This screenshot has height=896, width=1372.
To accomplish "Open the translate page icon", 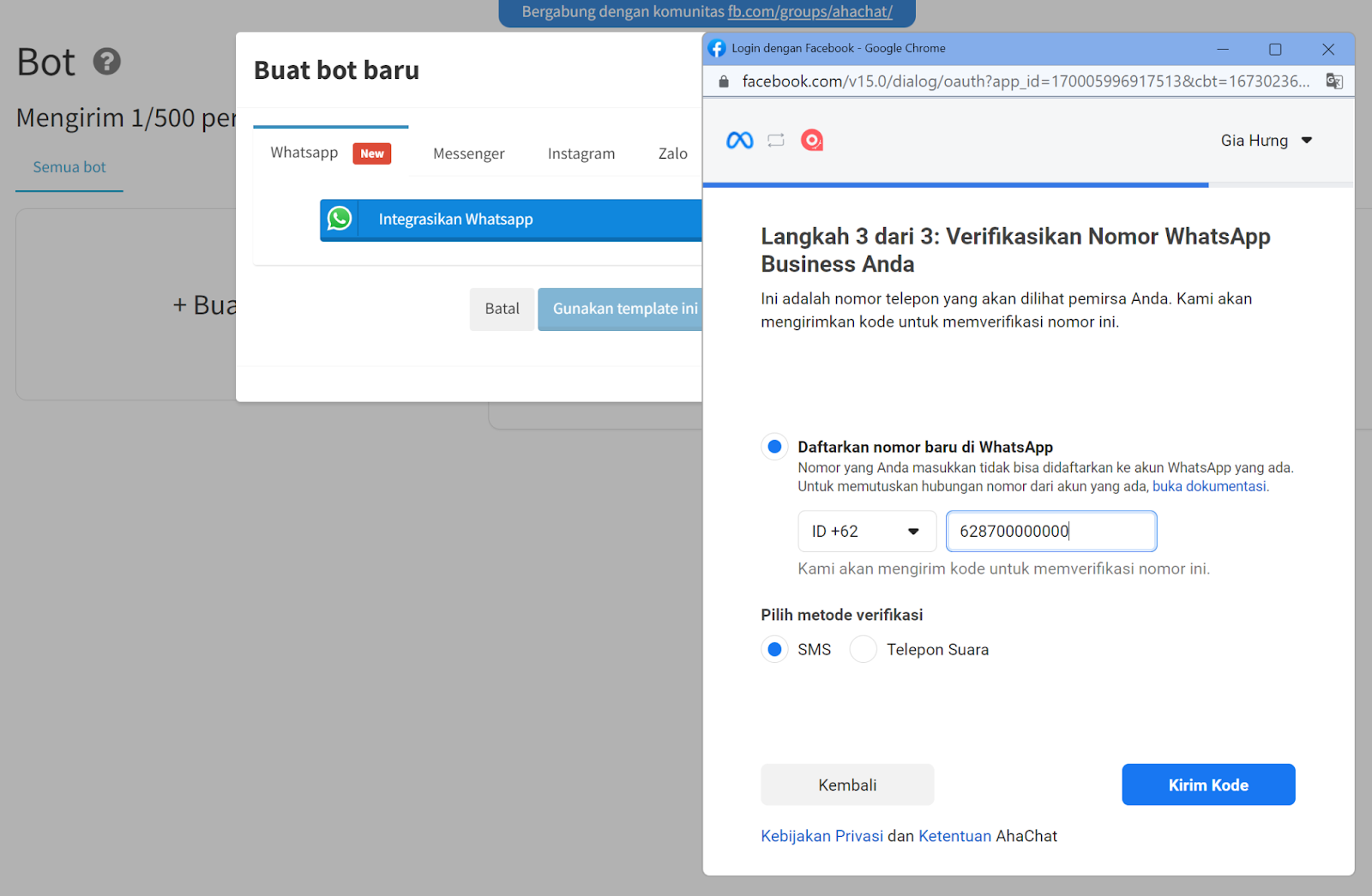I will 1334,81.
